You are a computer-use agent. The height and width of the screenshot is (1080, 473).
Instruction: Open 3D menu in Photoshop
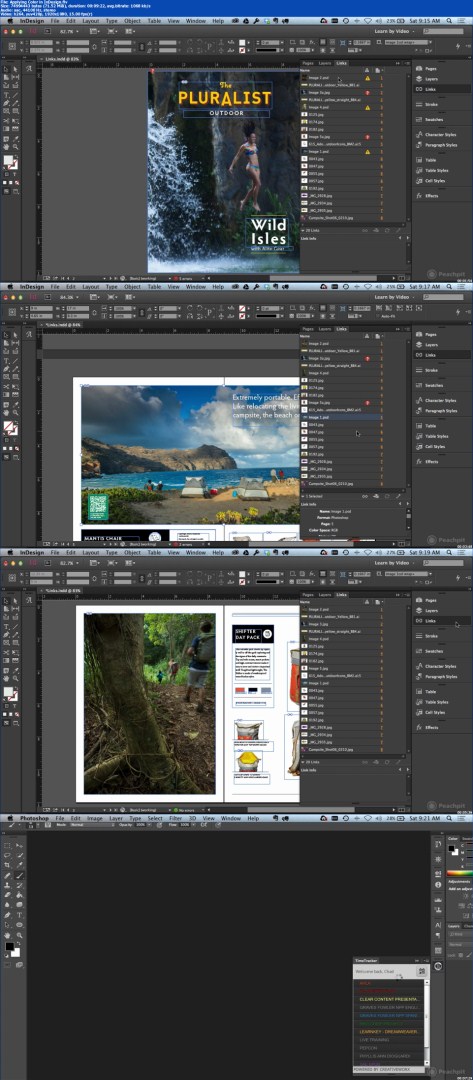193,818
